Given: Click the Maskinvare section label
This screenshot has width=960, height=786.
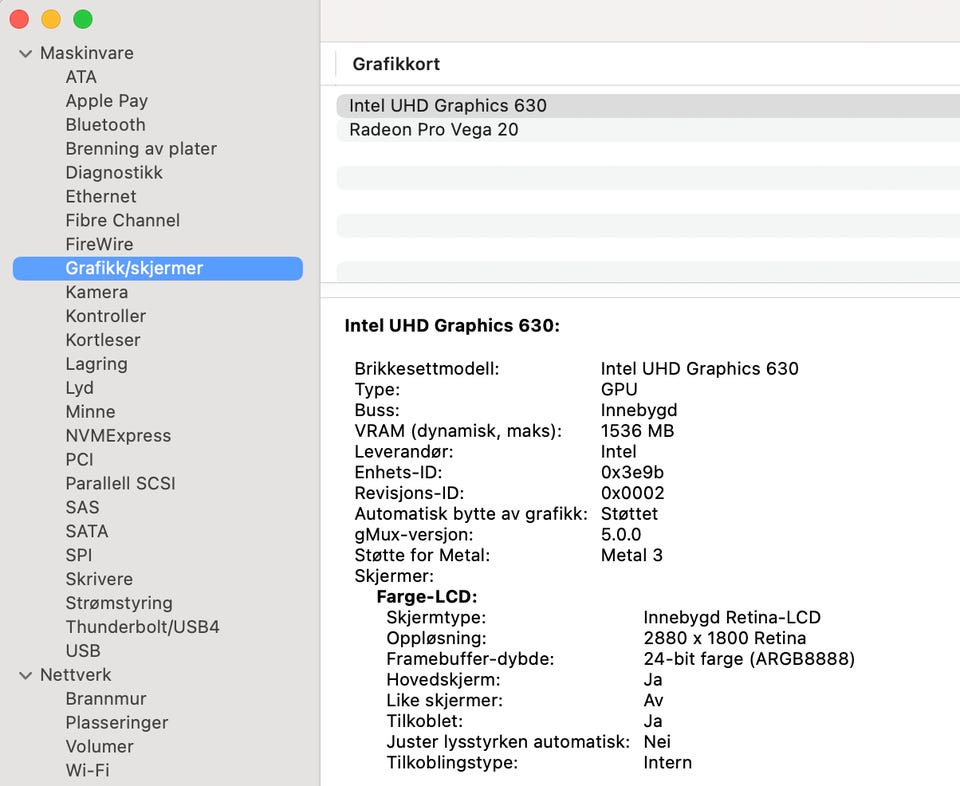Looking at the screenshot, I should pyautogui.click(x=87, y=53).
